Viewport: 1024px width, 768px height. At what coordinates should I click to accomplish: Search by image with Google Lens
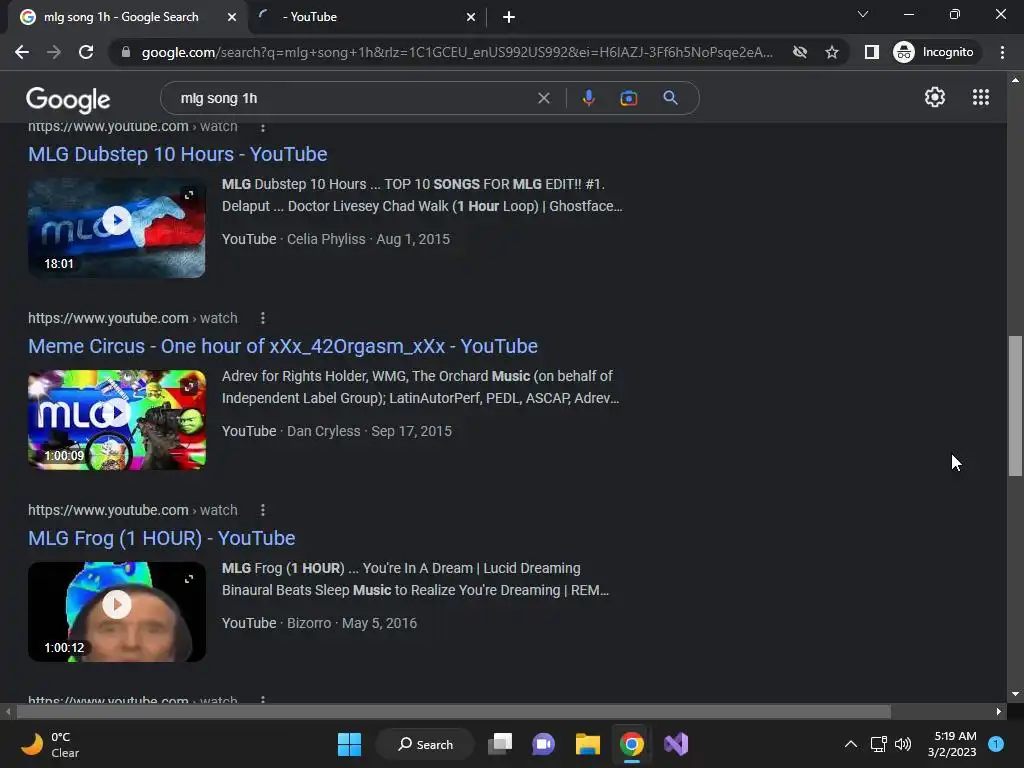pyautogui.click(x=628, y=99)
